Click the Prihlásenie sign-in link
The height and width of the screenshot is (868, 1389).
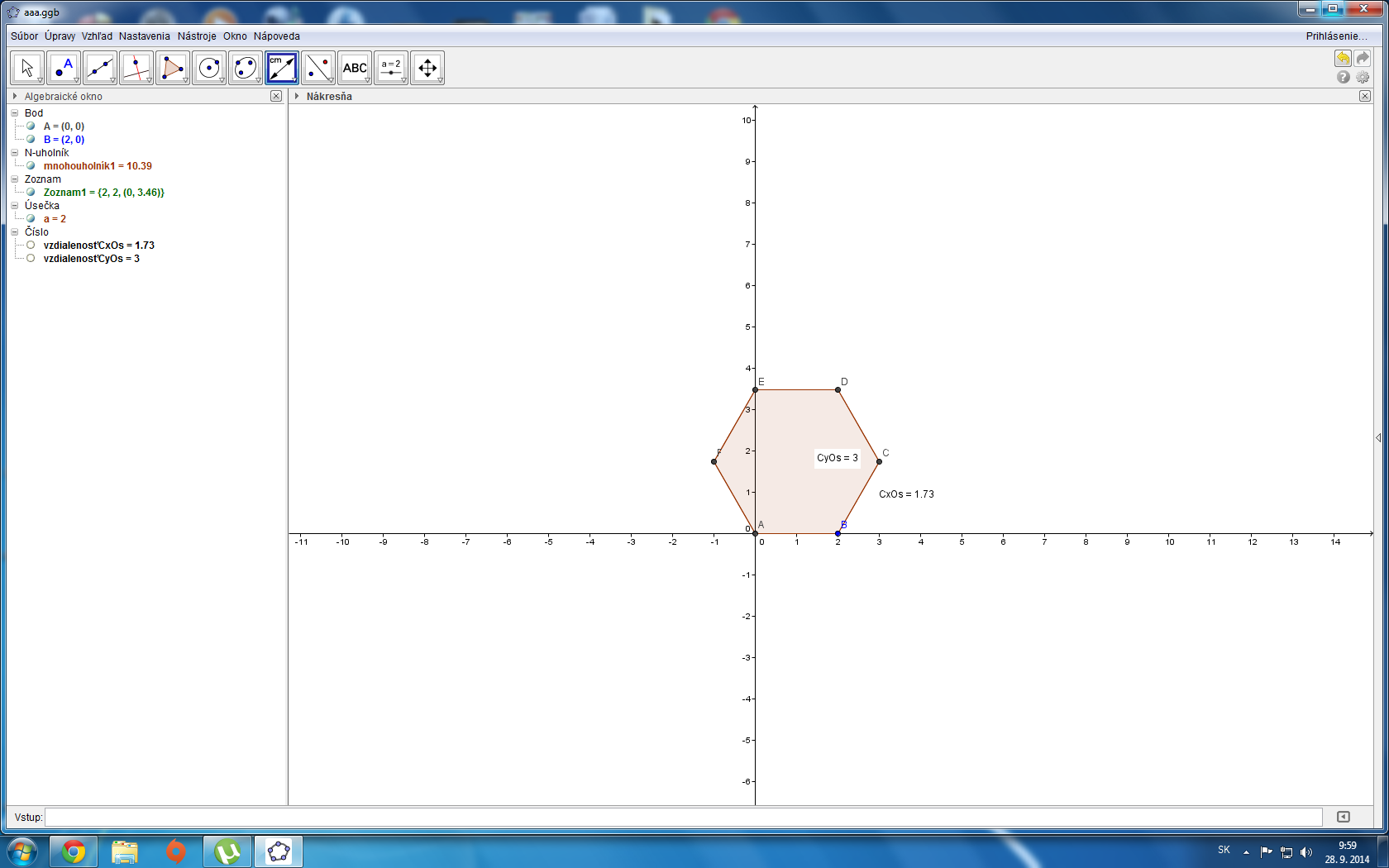pyautogui.click(x=1336, y=36)
